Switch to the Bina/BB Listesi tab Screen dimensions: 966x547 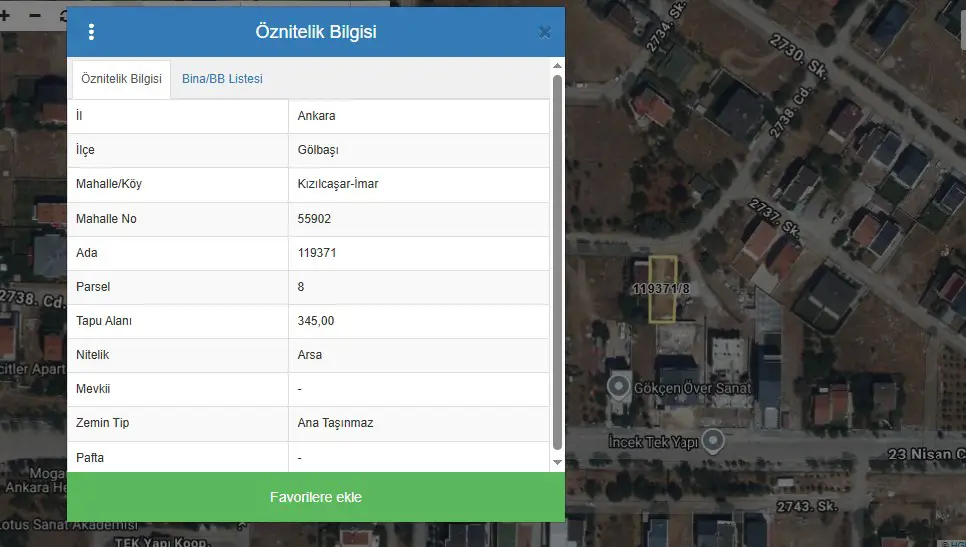click(x=222, y=79)
